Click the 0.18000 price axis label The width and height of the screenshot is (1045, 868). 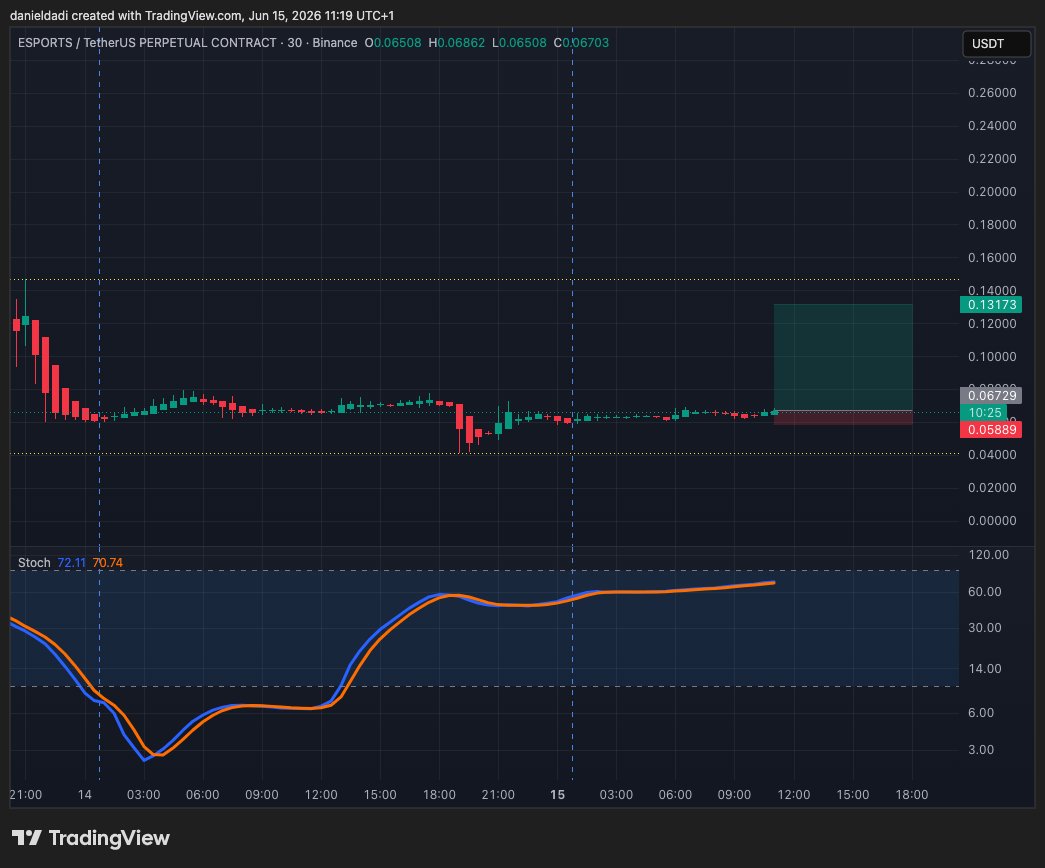point(992,225)
